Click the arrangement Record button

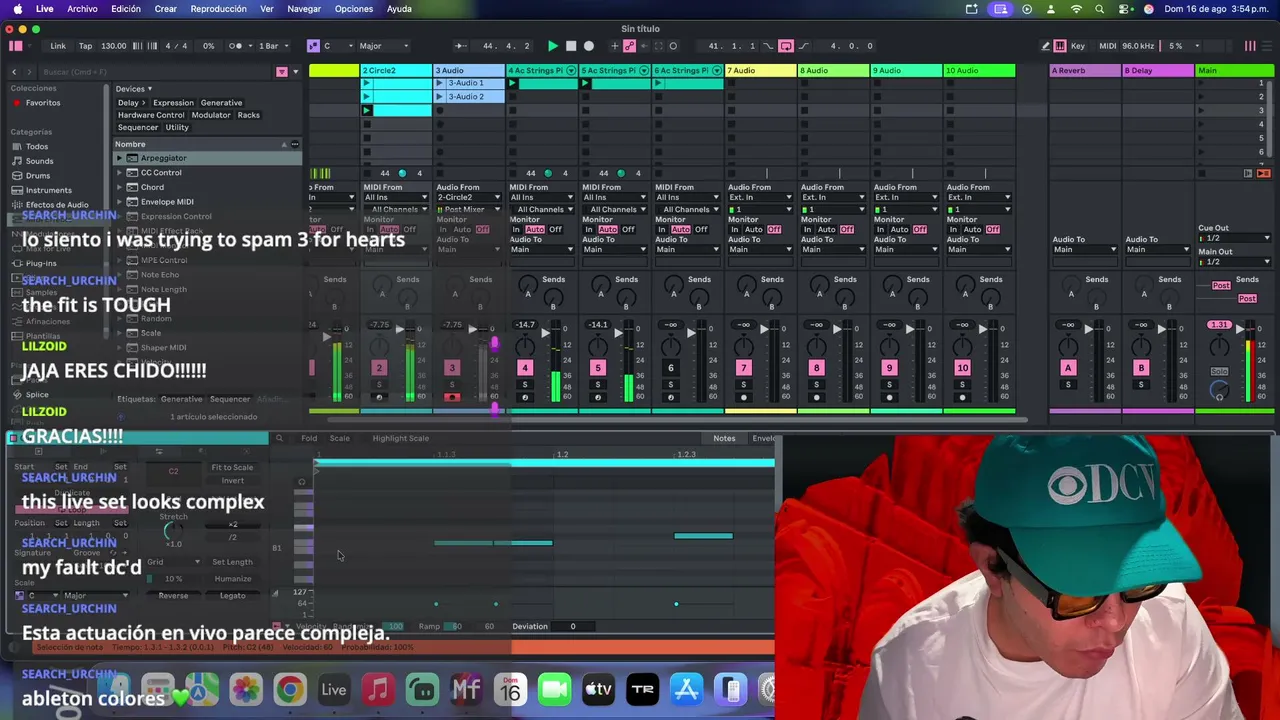pos(589,46)
